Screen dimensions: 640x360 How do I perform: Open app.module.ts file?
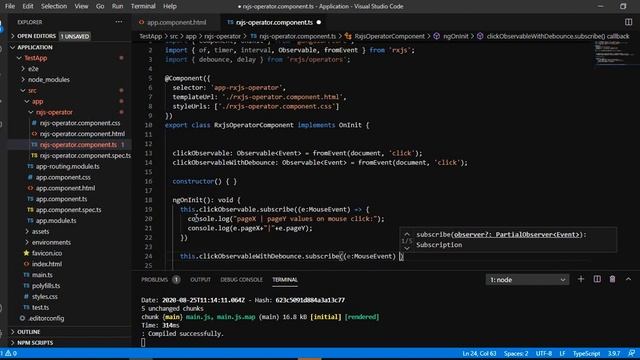[56, 220]
